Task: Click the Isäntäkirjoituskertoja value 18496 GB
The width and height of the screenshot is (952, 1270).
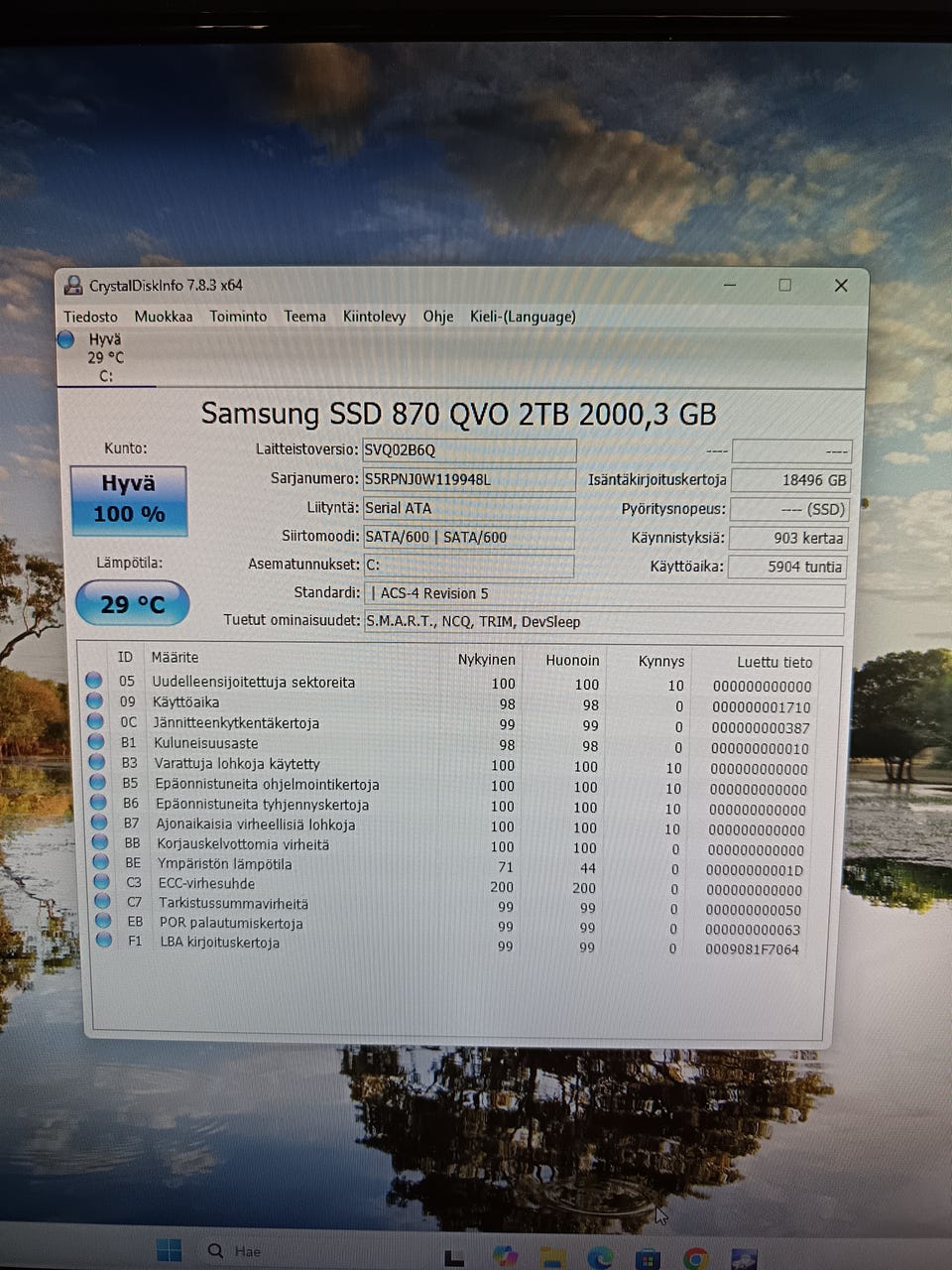Action: 790,480
